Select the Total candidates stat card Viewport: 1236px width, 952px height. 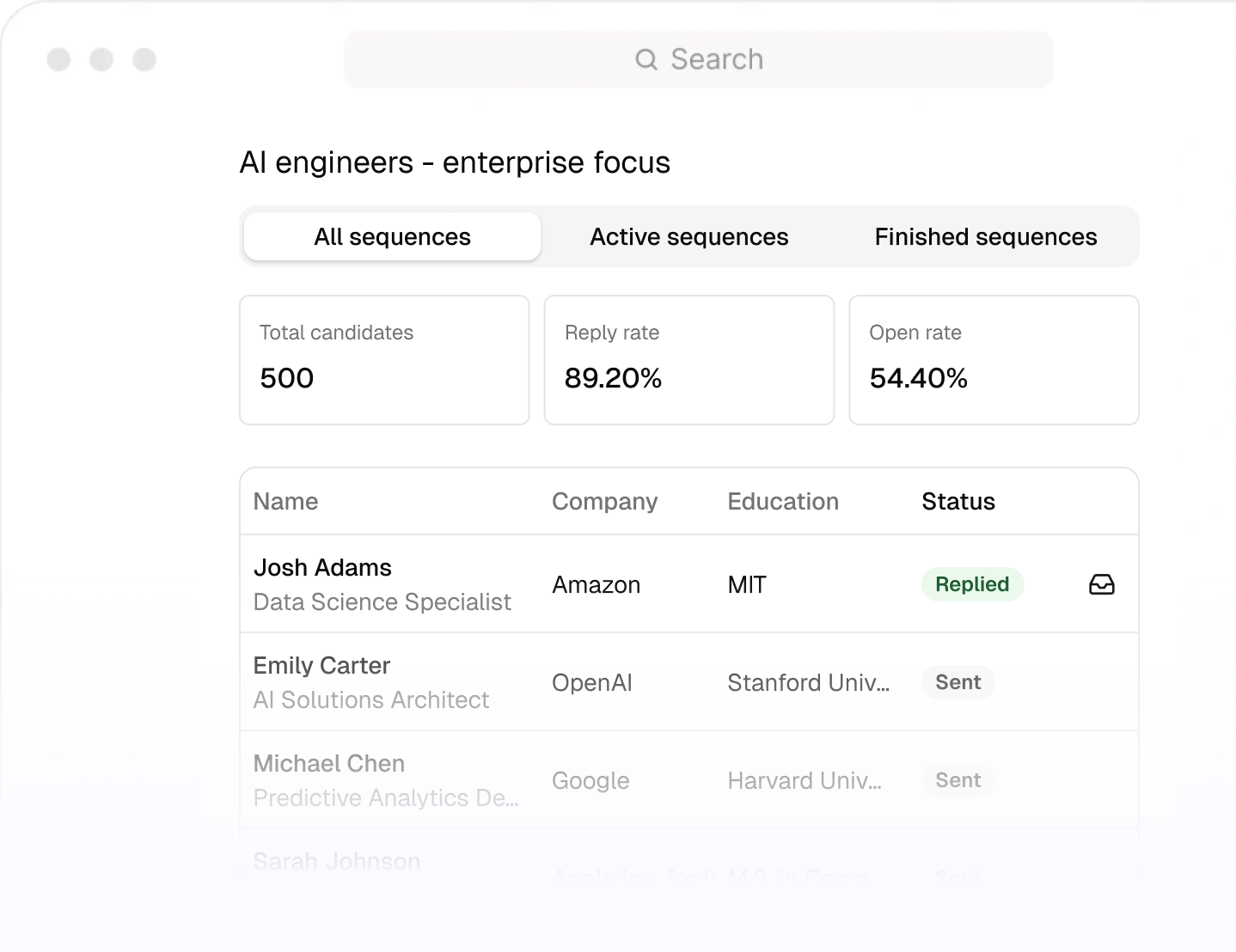tap(384, 360)
